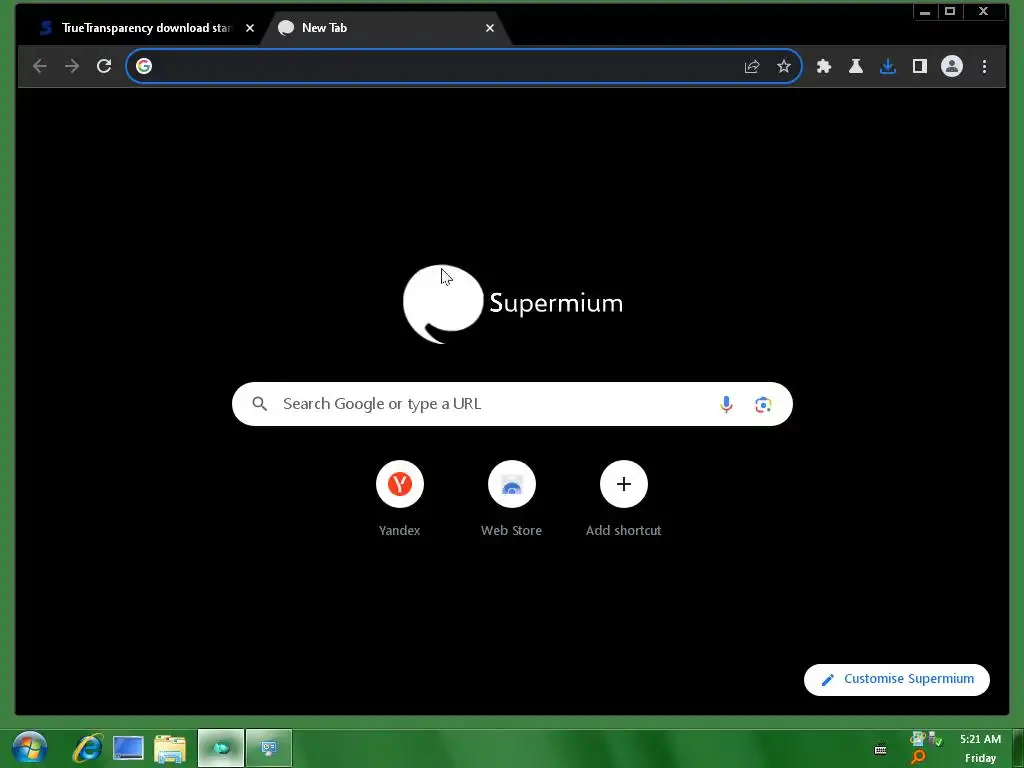
Task: Open the desktop monitor taskbar icon
Action: click(128, 748)
